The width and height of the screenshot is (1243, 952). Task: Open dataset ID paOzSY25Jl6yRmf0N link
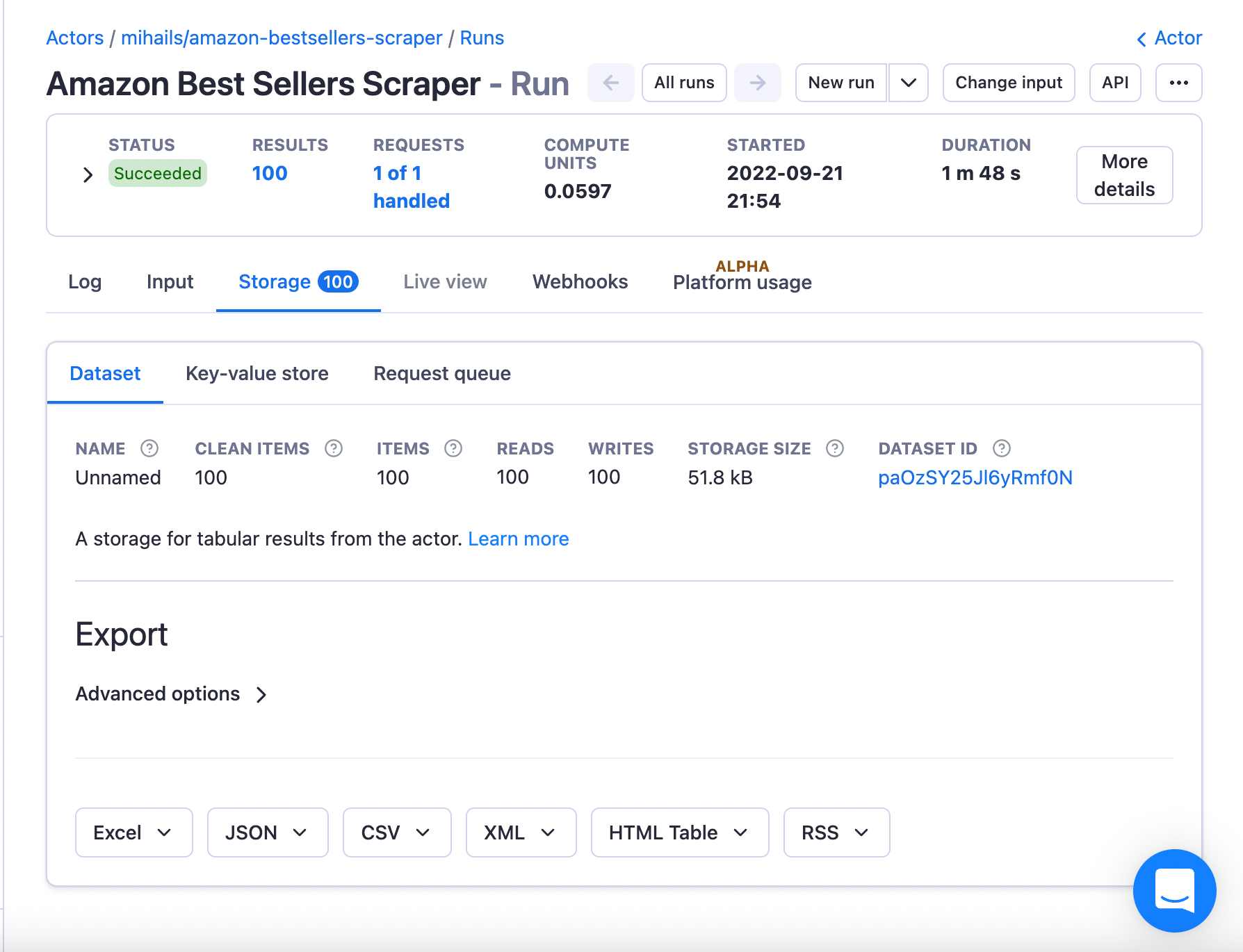click(x=975, y=478)
